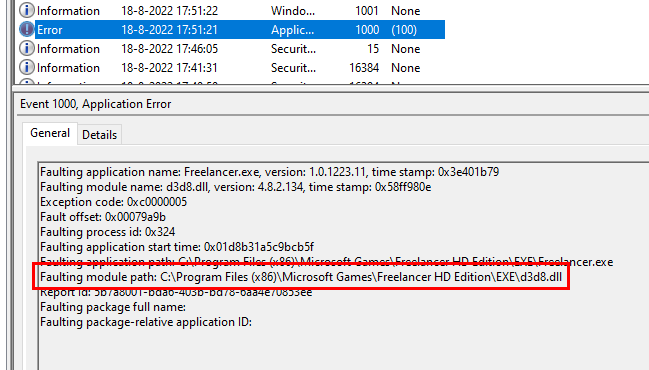The height and width of the screenshot is (370, 649).
Task: Select the Error row at 17:51:21
Action: click(232, 30)
